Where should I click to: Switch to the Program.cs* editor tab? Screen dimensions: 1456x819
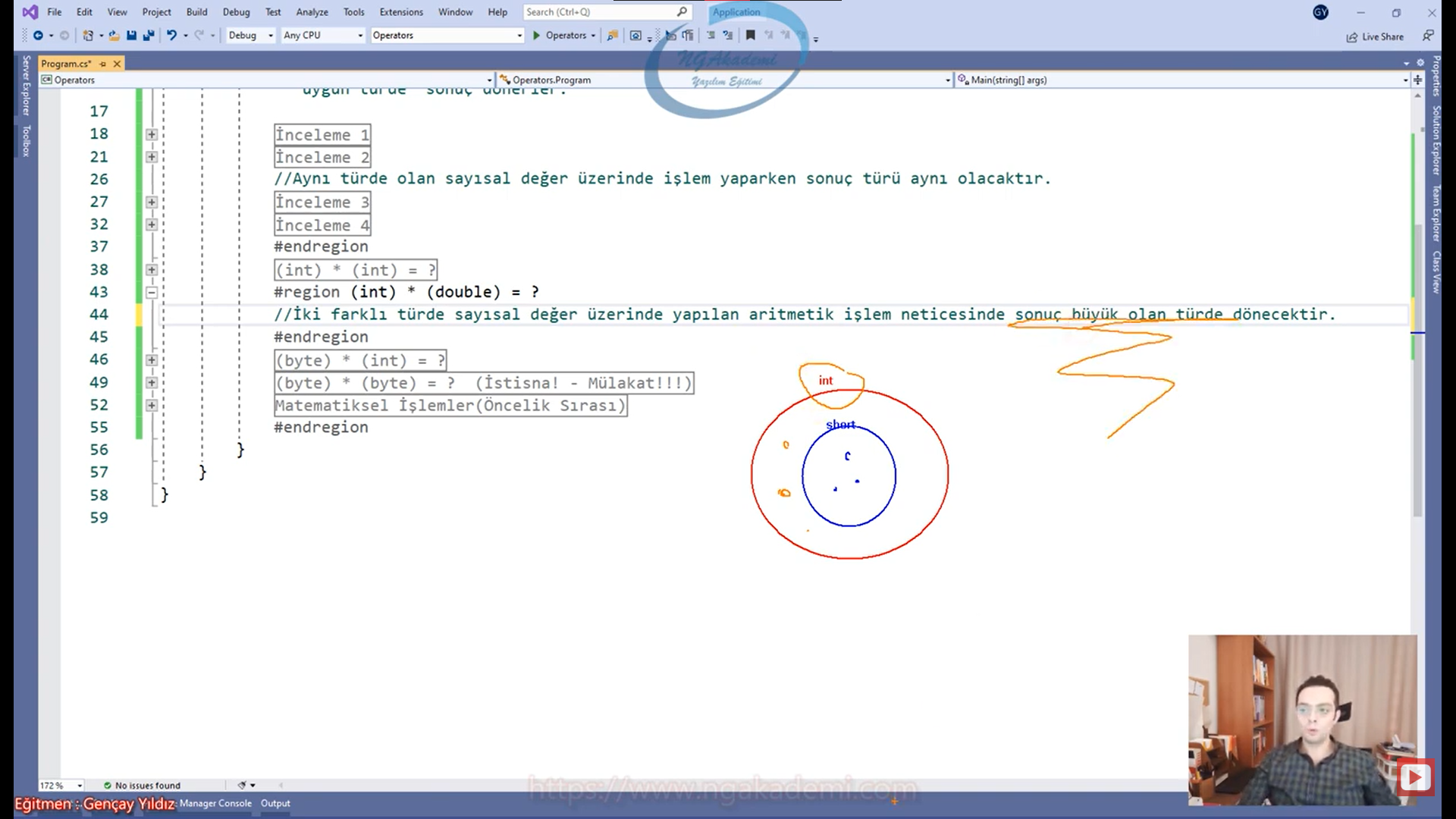point(67,64)
